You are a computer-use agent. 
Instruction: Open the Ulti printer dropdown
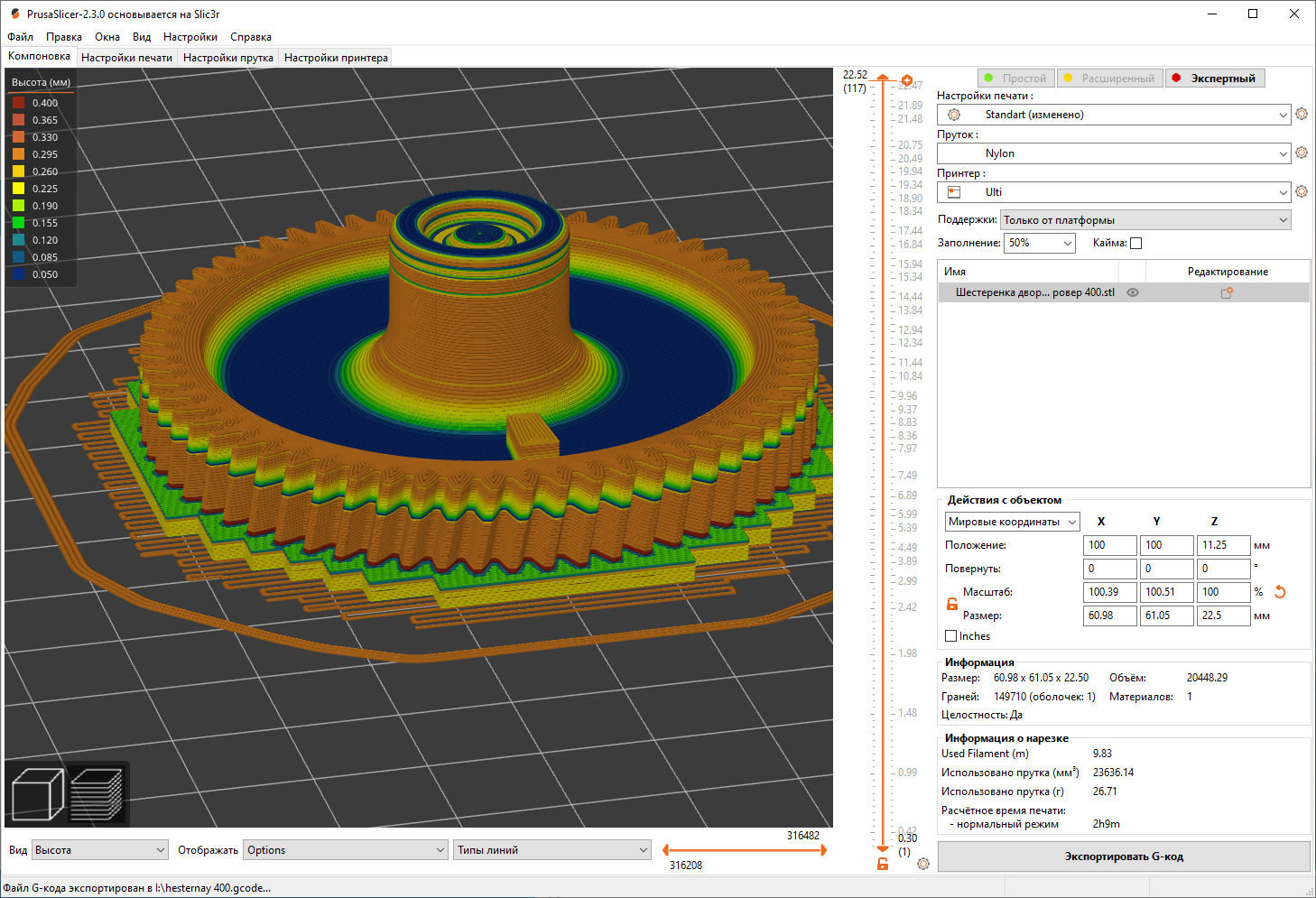[x=1114, y=192]
